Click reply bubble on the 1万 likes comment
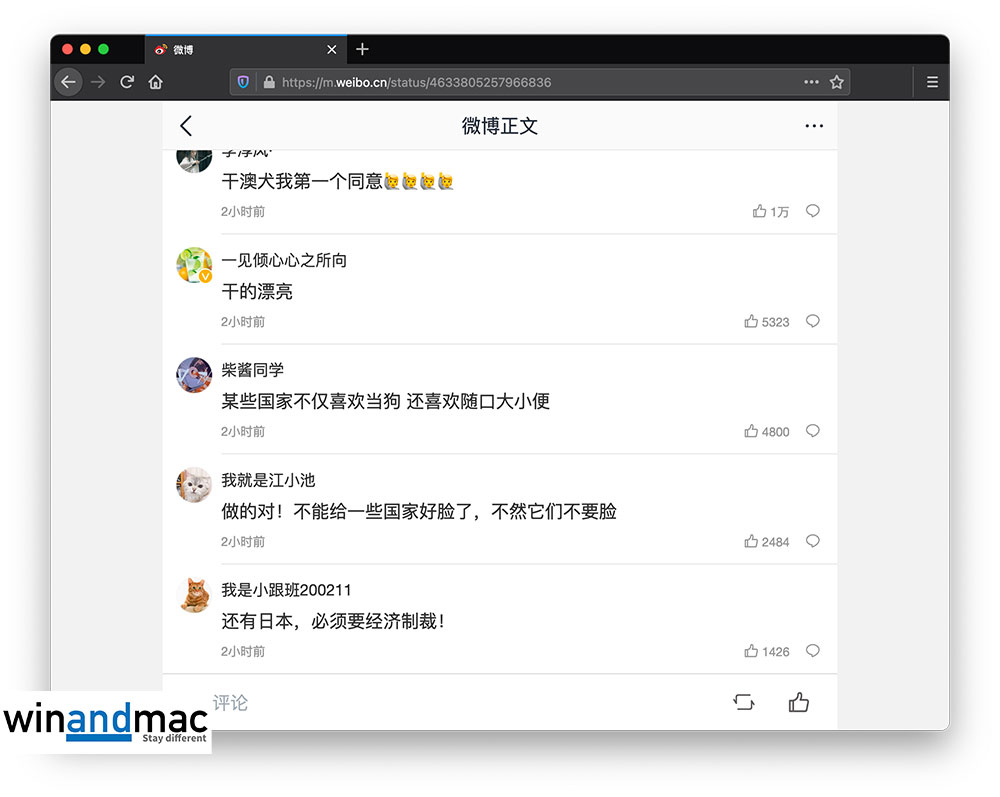 coord(813,211)
